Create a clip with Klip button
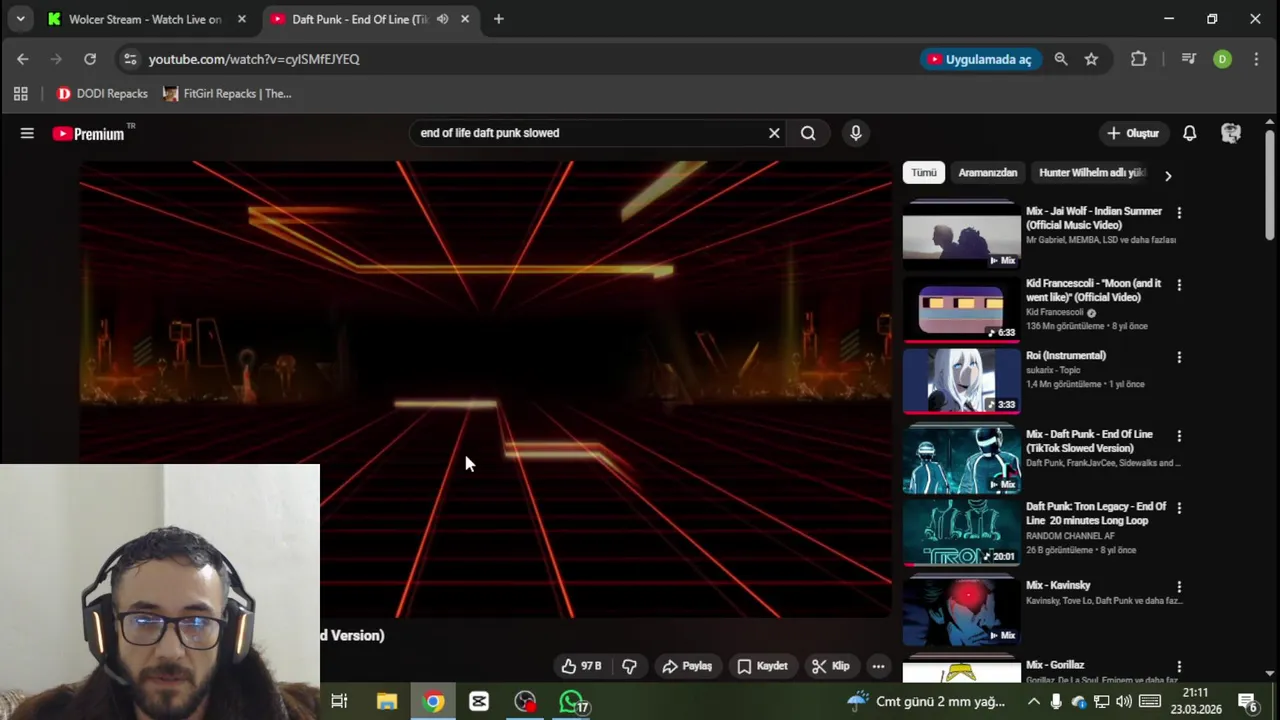 click(831, 666)
